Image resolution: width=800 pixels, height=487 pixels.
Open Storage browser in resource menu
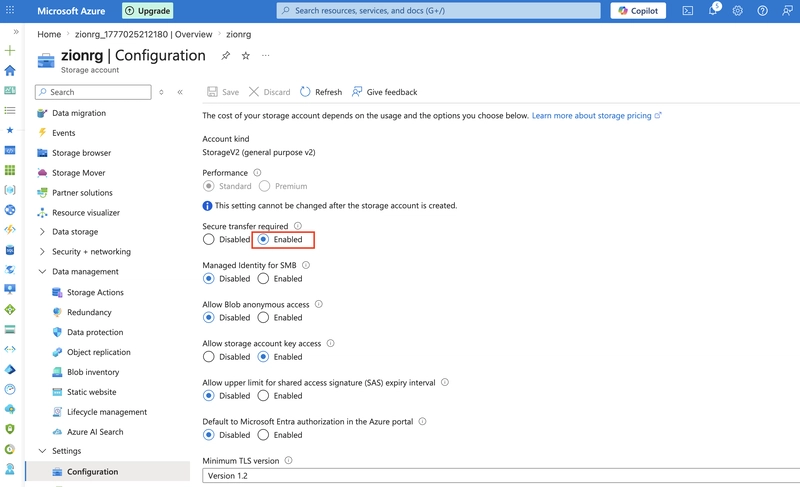[x=82, y=153]
